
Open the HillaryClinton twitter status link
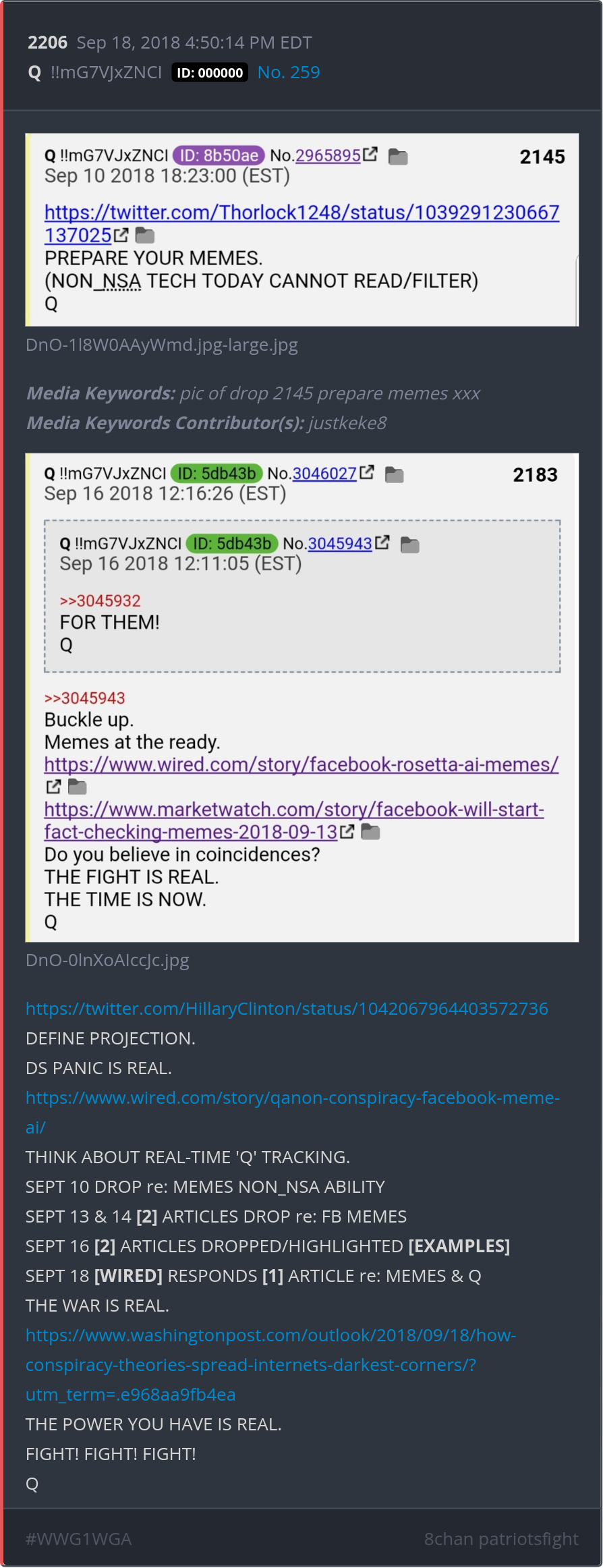click(287, 1008)
